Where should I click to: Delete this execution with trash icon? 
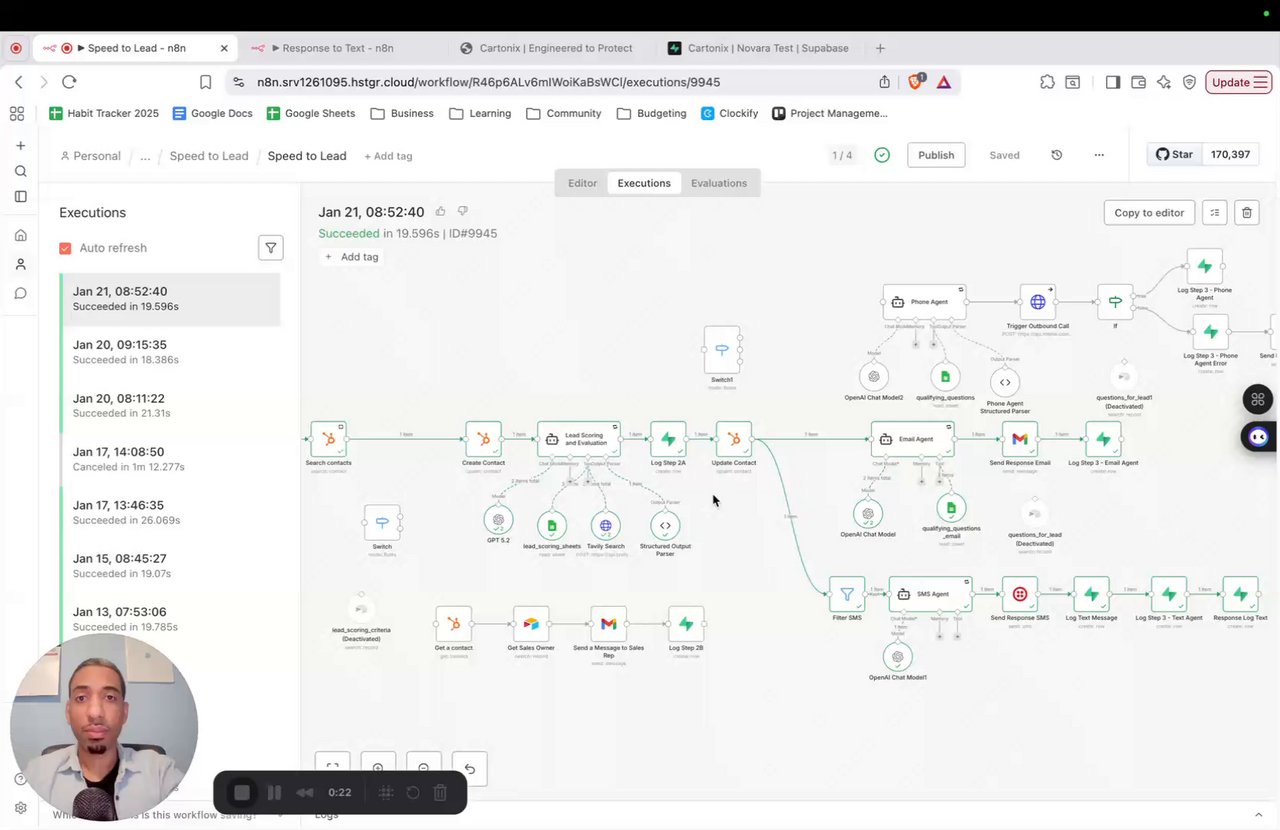[x=1246, y=212]
